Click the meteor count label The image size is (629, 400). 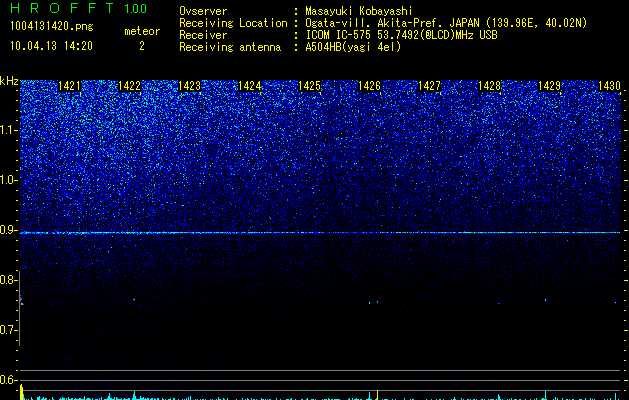(x=142, y=31)
